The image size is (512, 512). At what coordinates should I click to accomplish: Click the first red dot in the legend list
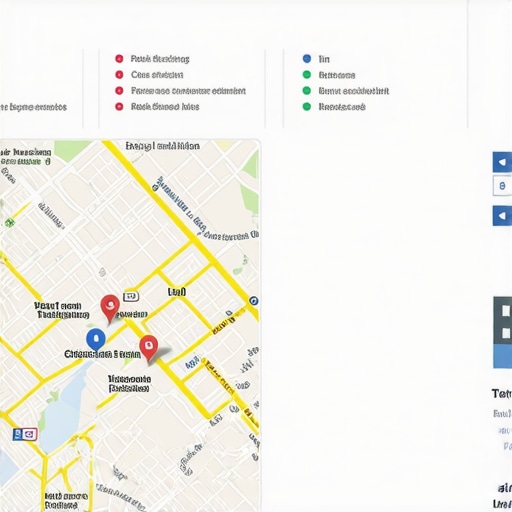click(x=119, y=59)
